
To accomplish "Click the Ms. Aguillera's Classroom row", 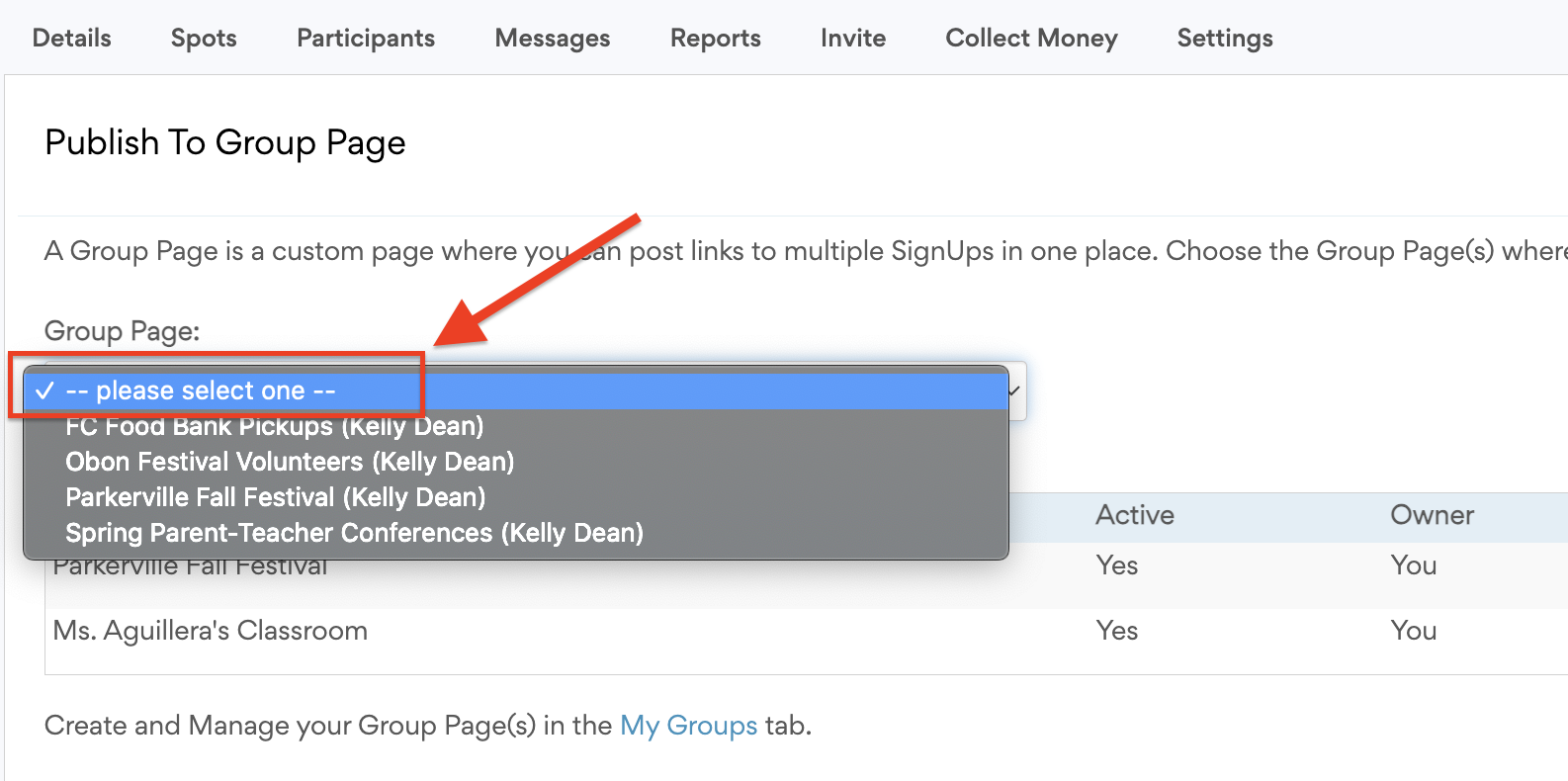I will 211,631.
